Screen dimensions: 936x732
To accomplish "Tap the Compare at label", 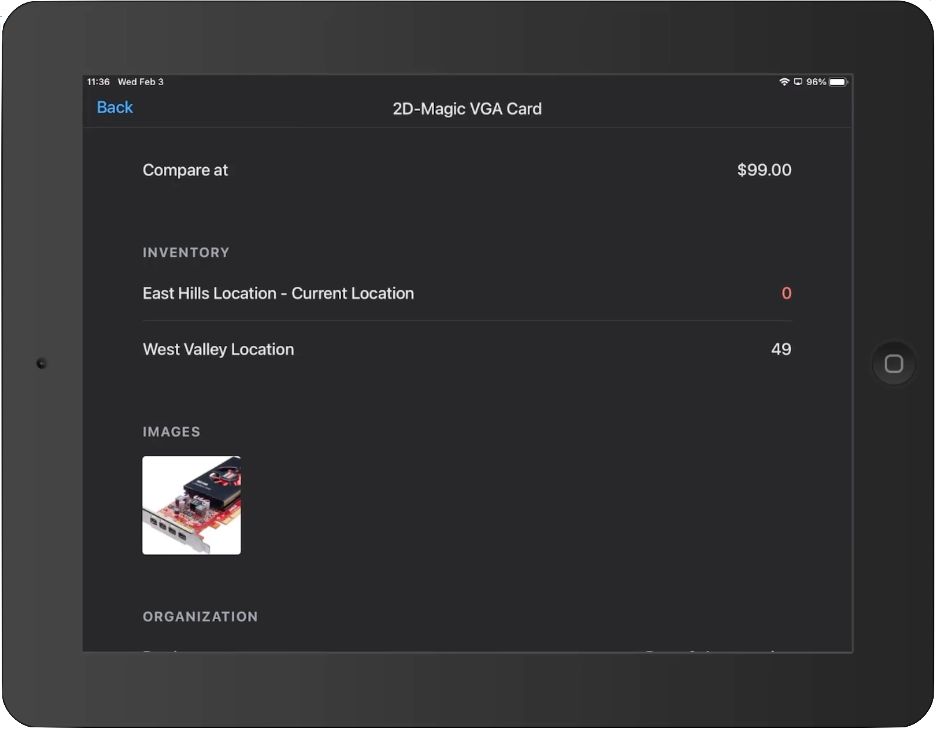I will (x=185, y=170).
